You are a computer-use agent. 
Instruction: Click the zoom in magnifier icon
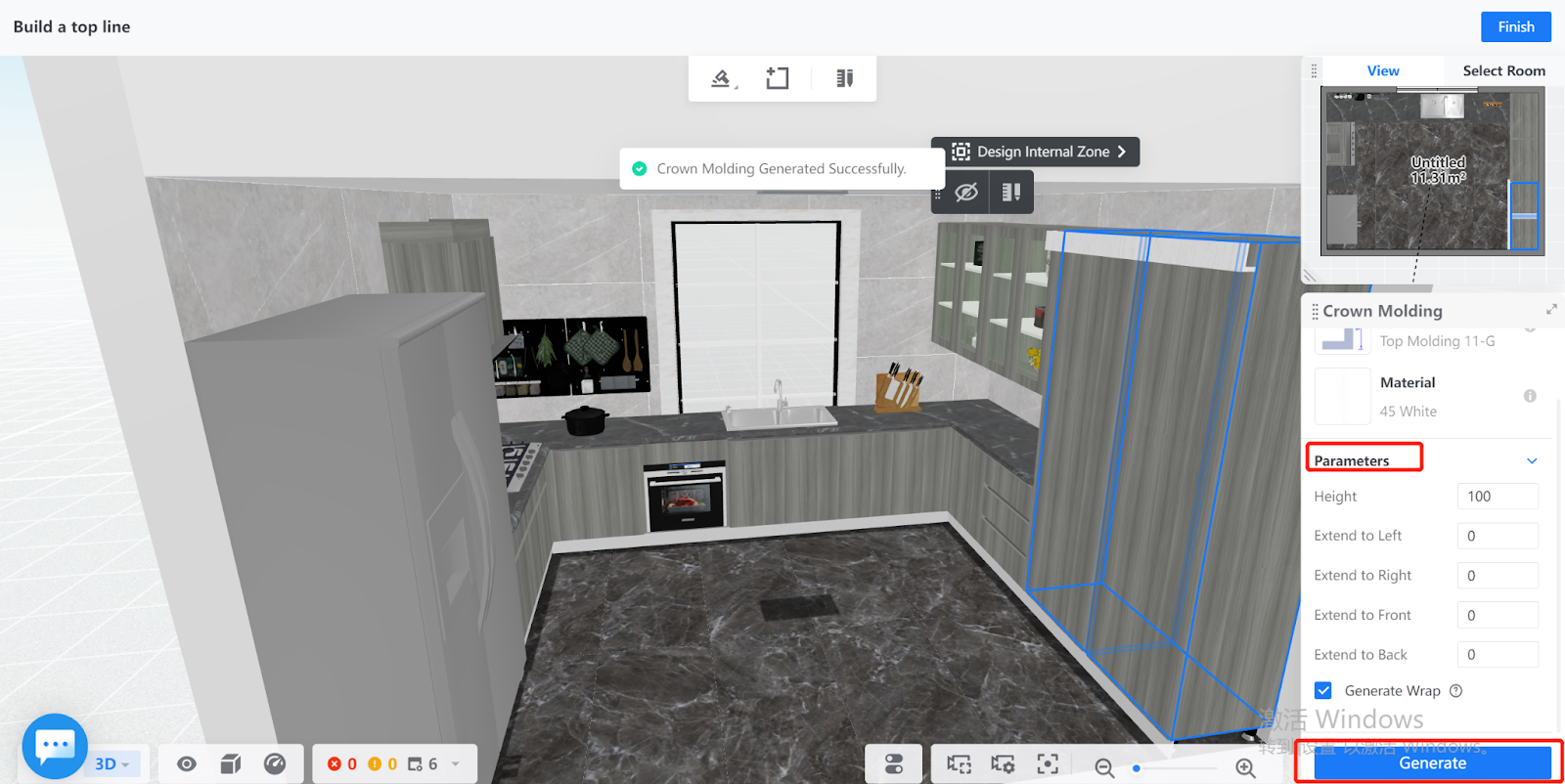pos(1245,767)
